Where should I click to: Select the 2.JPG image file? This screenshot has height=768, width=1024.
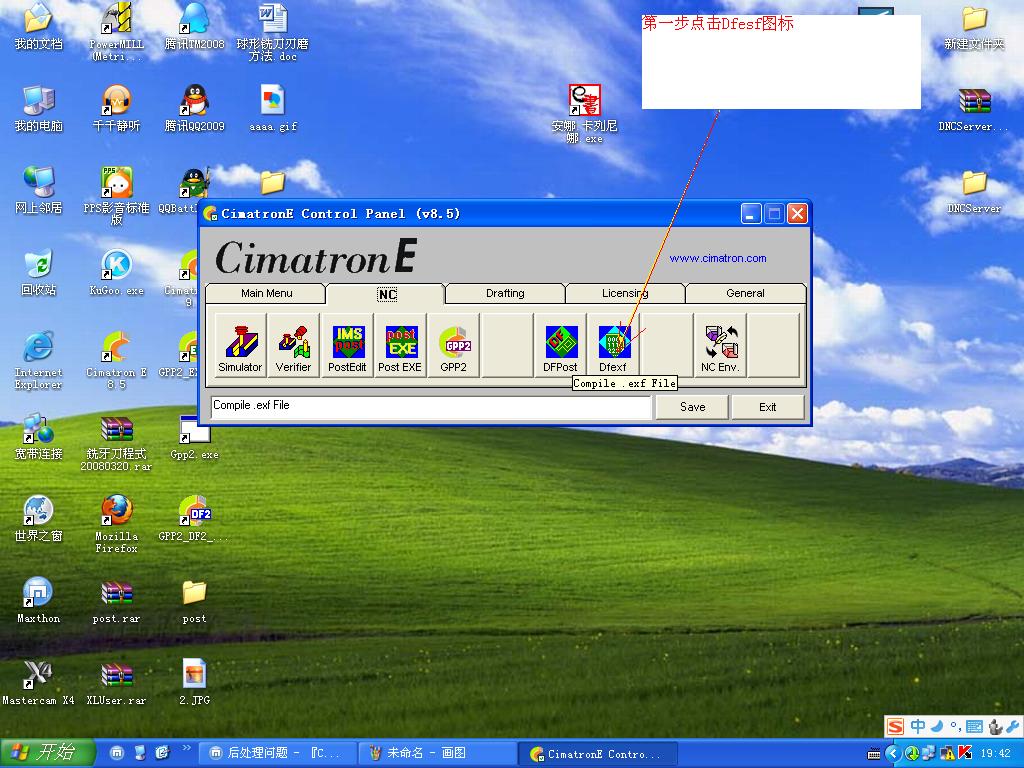pos(195,682)
